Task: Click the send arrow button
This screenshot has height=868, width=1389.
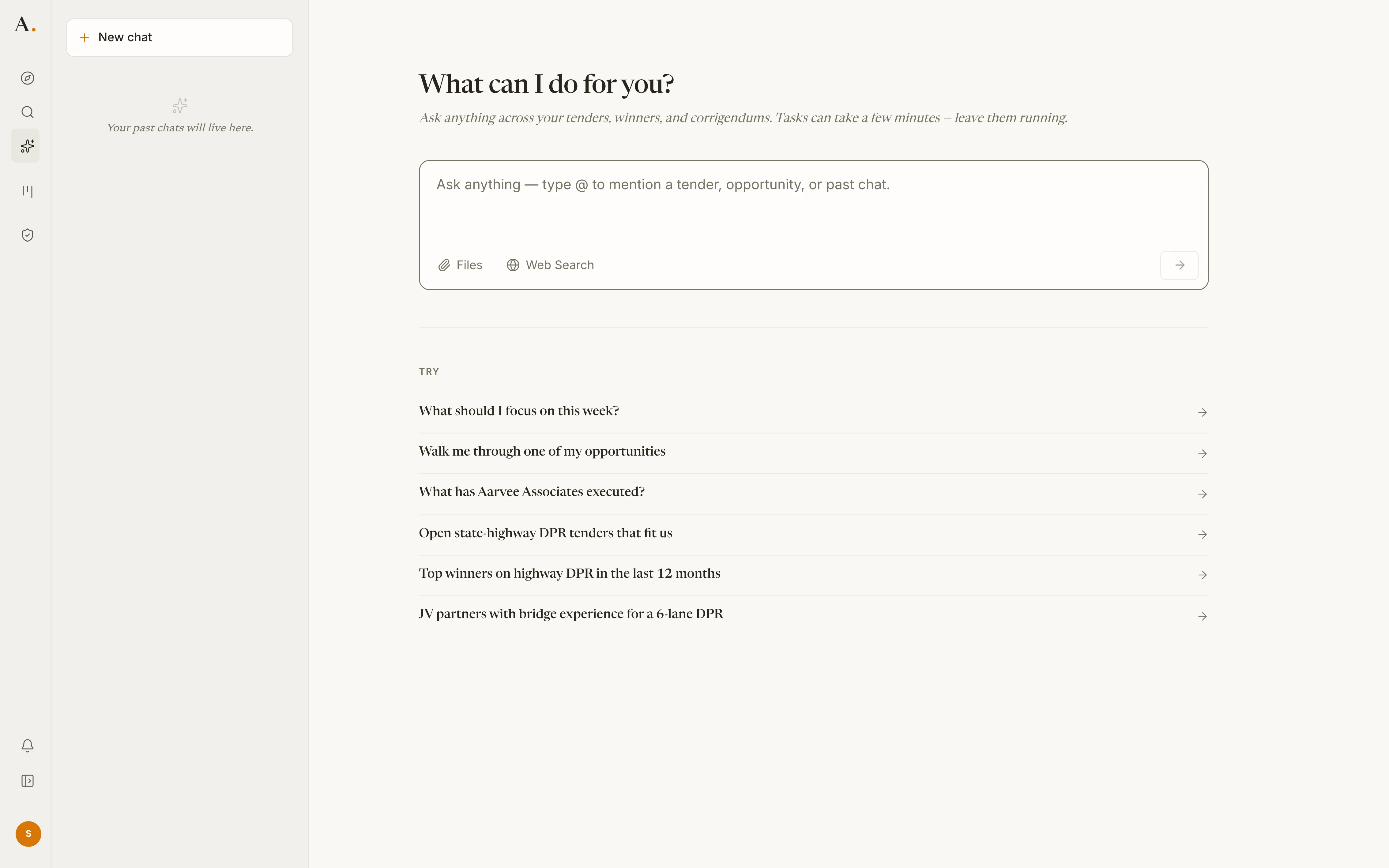Action: tap(1180, 265)
